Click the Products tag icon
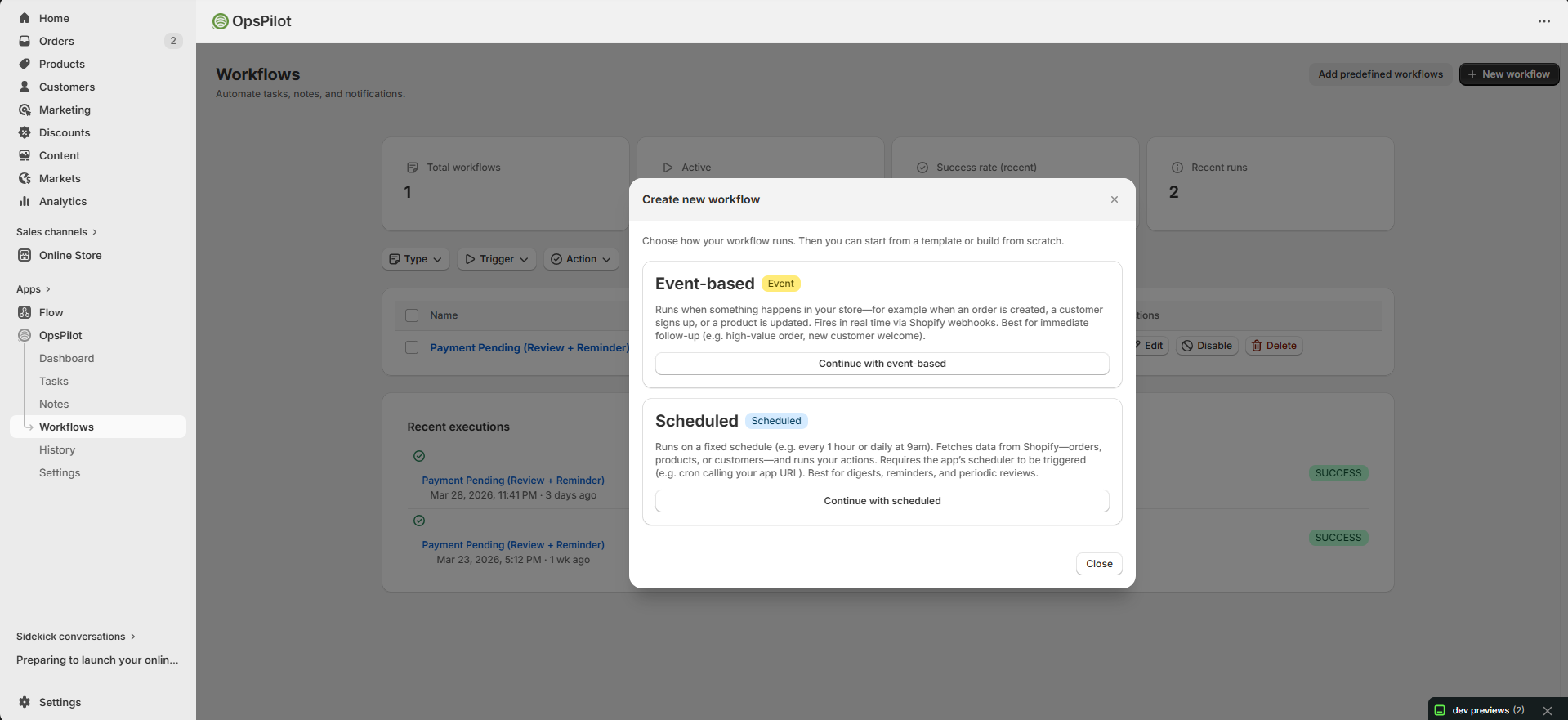Screen dimensions: 1568x720 [x=25, y=64]
